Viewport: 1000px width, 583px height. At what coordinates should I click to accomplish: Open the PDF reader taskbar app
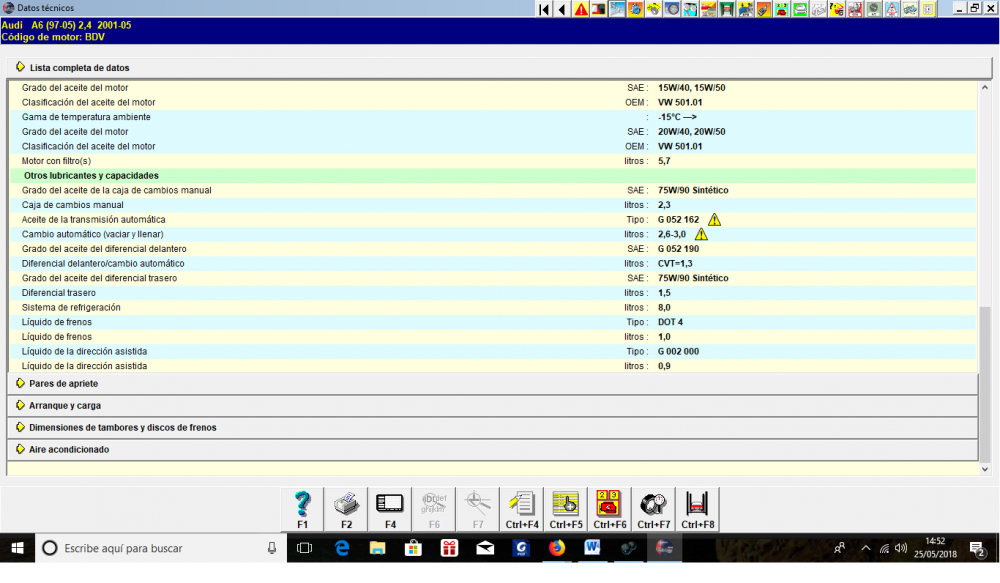[521, 548]
